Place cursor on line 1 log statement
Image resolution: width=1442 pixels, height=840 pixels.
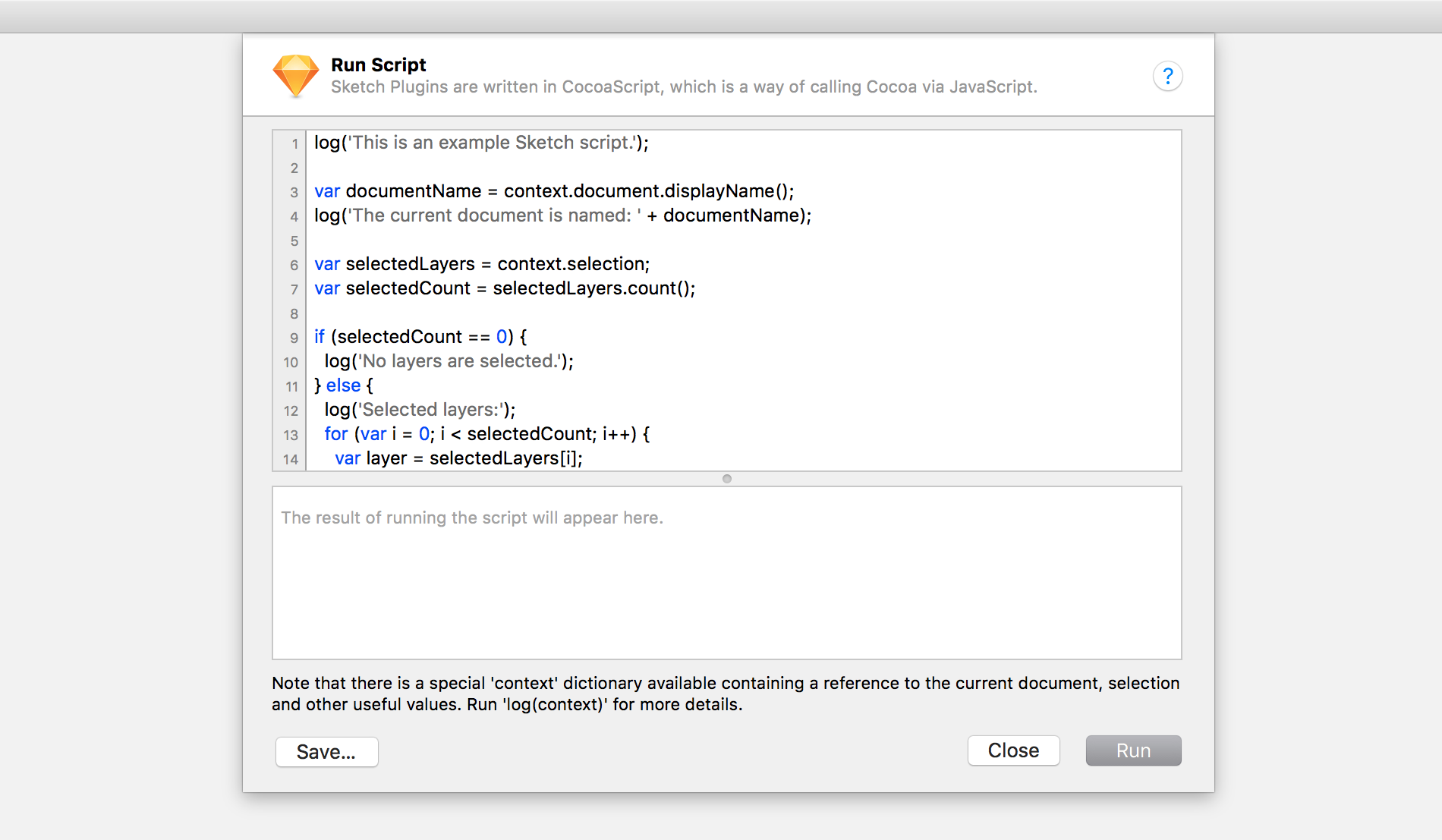pyautogui.click(x=482, y=143)
